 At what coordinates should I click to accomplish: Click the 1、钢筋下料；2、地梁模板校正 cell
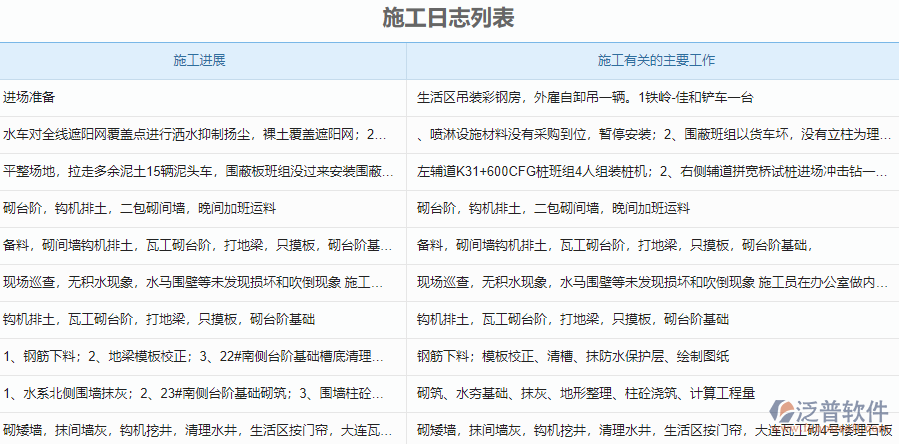[203, 356]
